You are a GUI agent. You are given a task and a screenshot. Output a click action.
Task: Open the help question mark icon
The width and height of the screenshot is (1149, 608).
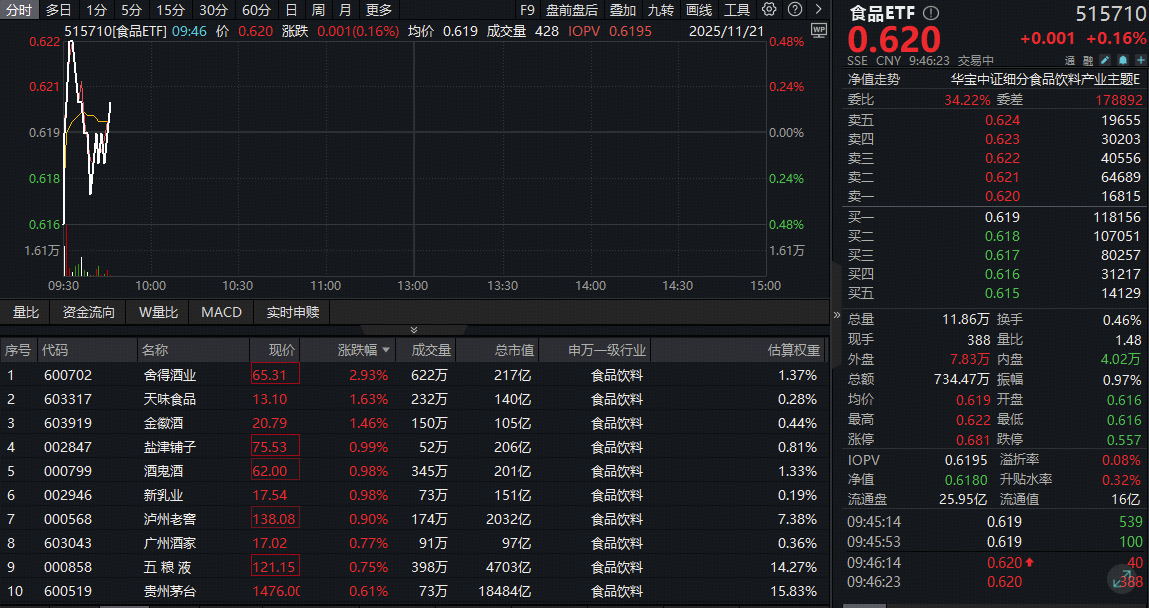pos(794,10)
